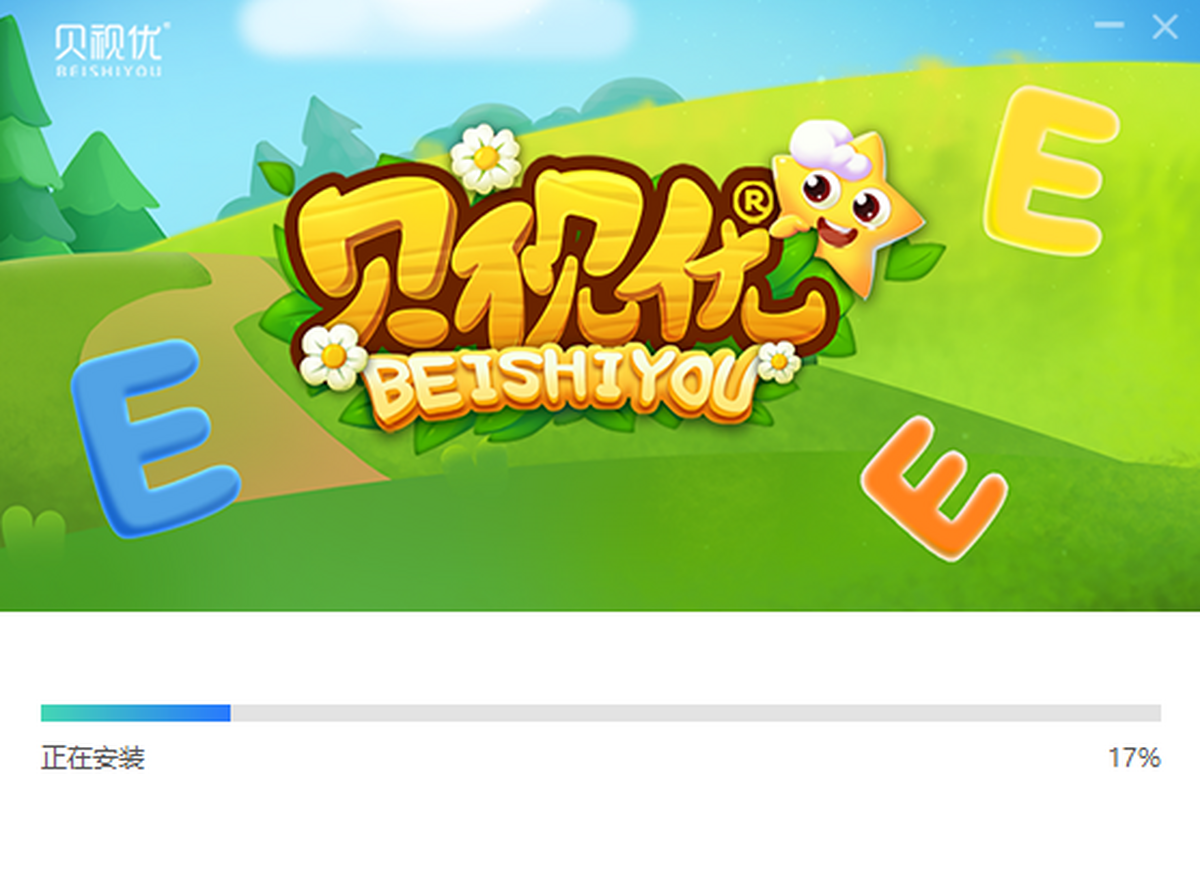Click the yellow letter E

[1050, 172]
